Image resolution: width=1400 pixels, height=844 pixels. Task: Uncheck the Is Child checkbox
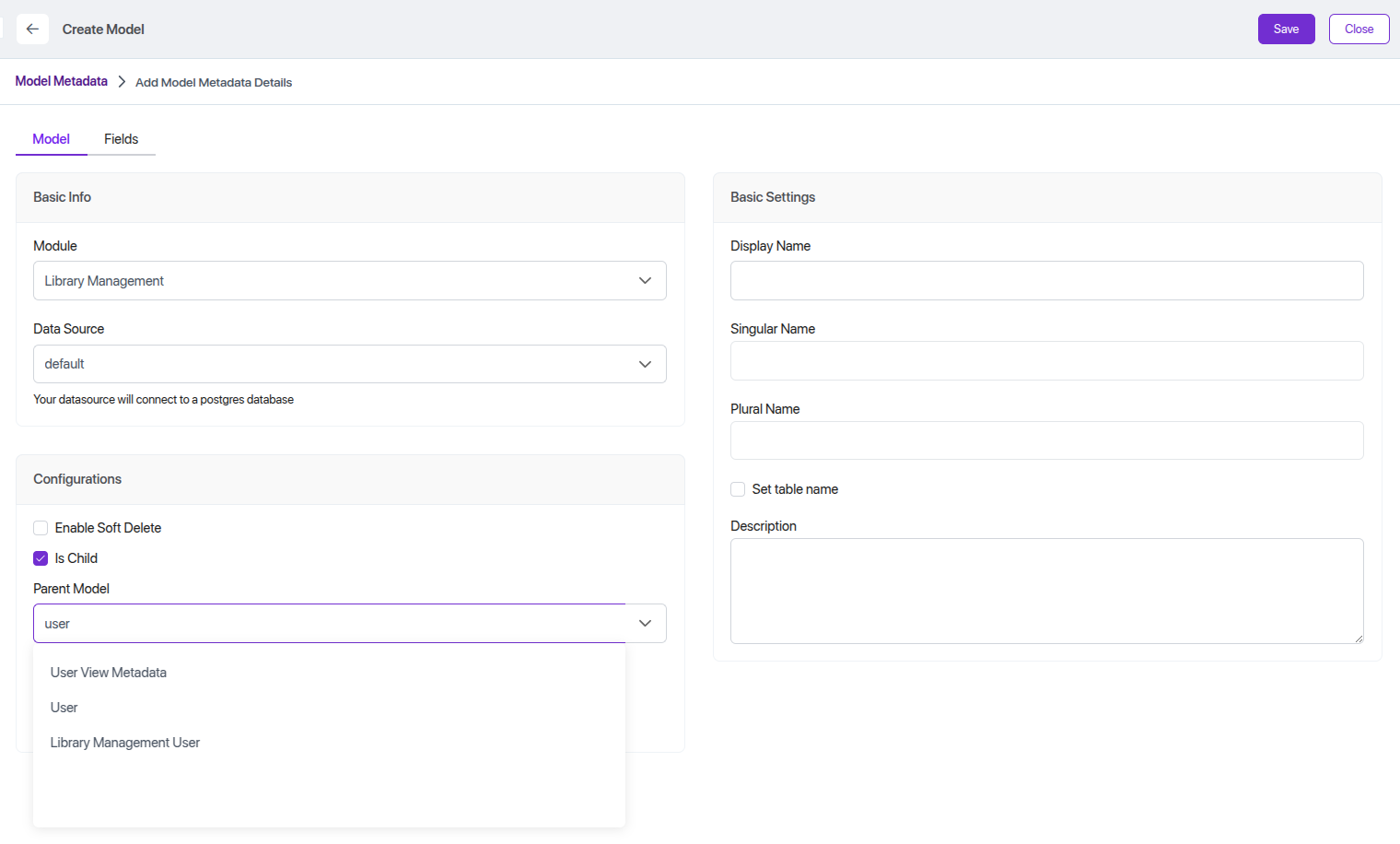pos(41,558)
